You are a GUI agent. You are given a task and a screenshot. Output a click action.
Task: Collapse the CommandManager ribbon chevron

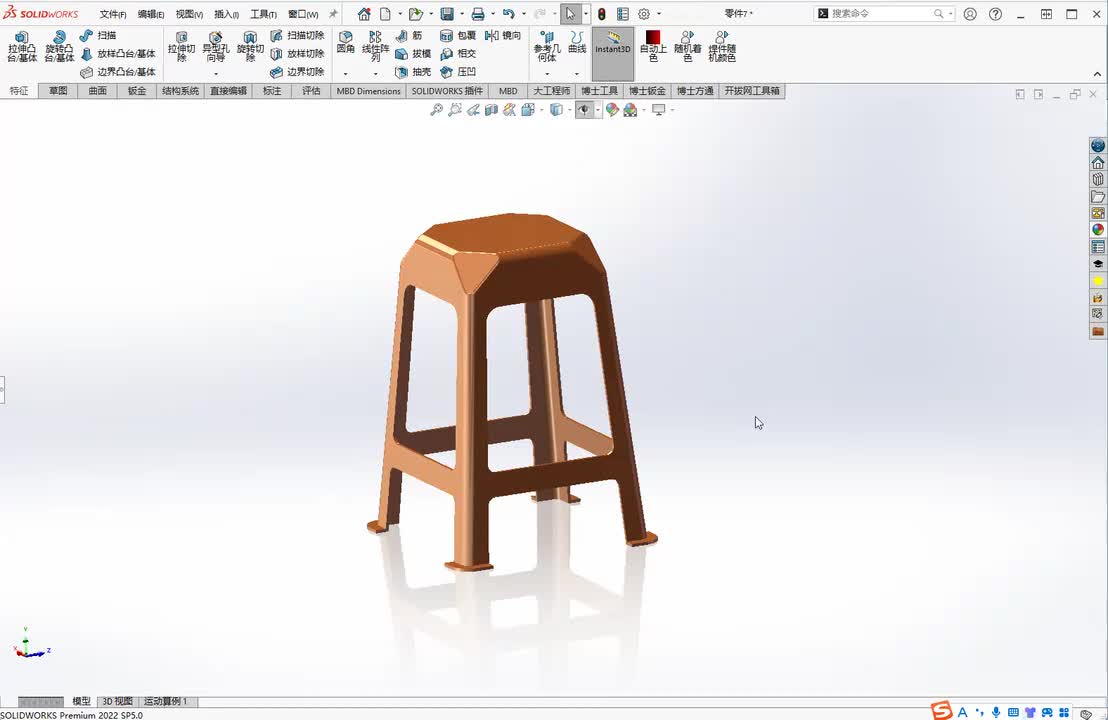[x=1097, y=74]
